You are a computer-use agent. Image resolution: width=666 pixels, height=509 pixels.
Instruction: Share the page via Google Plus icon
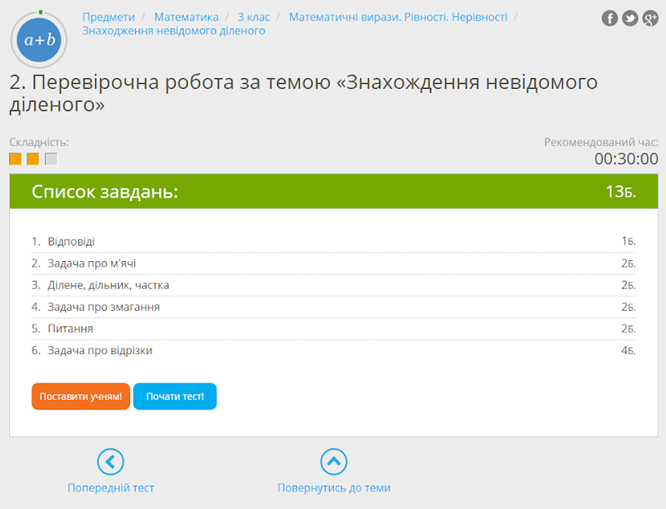[x=650, y=18]
